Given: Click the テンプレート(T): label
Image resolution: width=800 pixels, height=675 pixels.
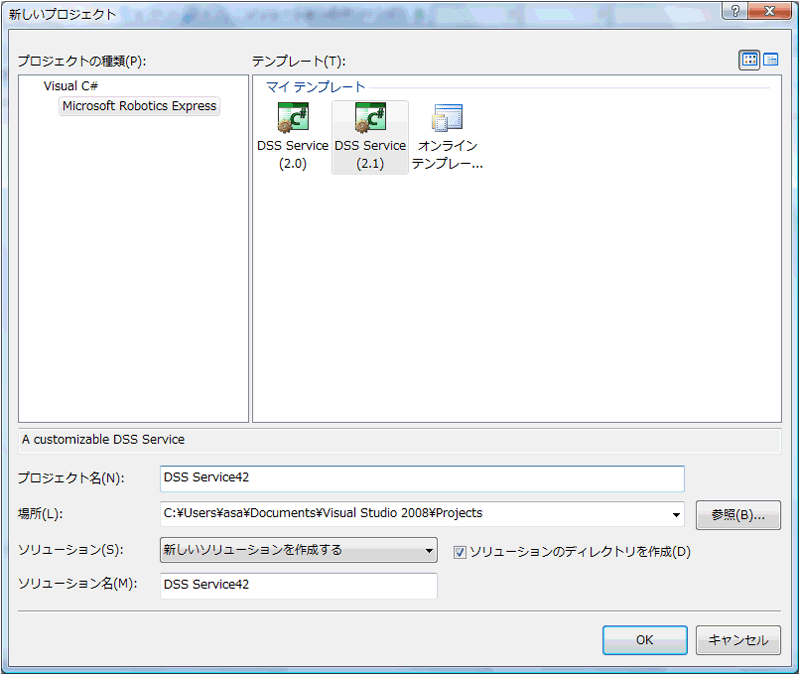Looking at the screenshot, I should (298, 61).
